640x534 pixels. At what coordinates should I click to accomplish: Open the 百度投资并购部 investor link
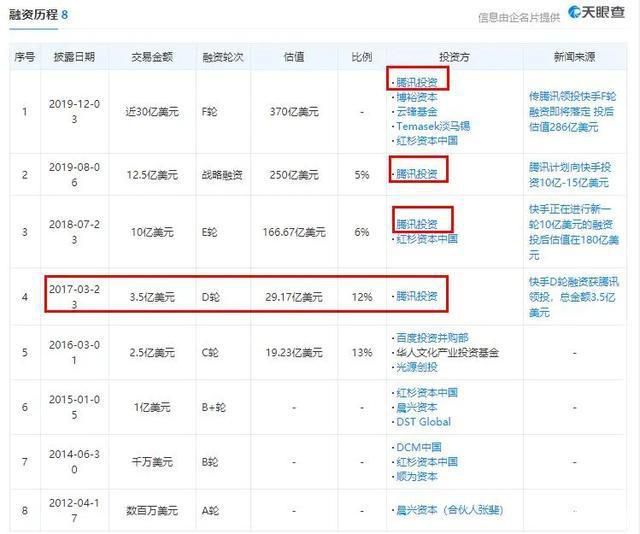[432, 339]
